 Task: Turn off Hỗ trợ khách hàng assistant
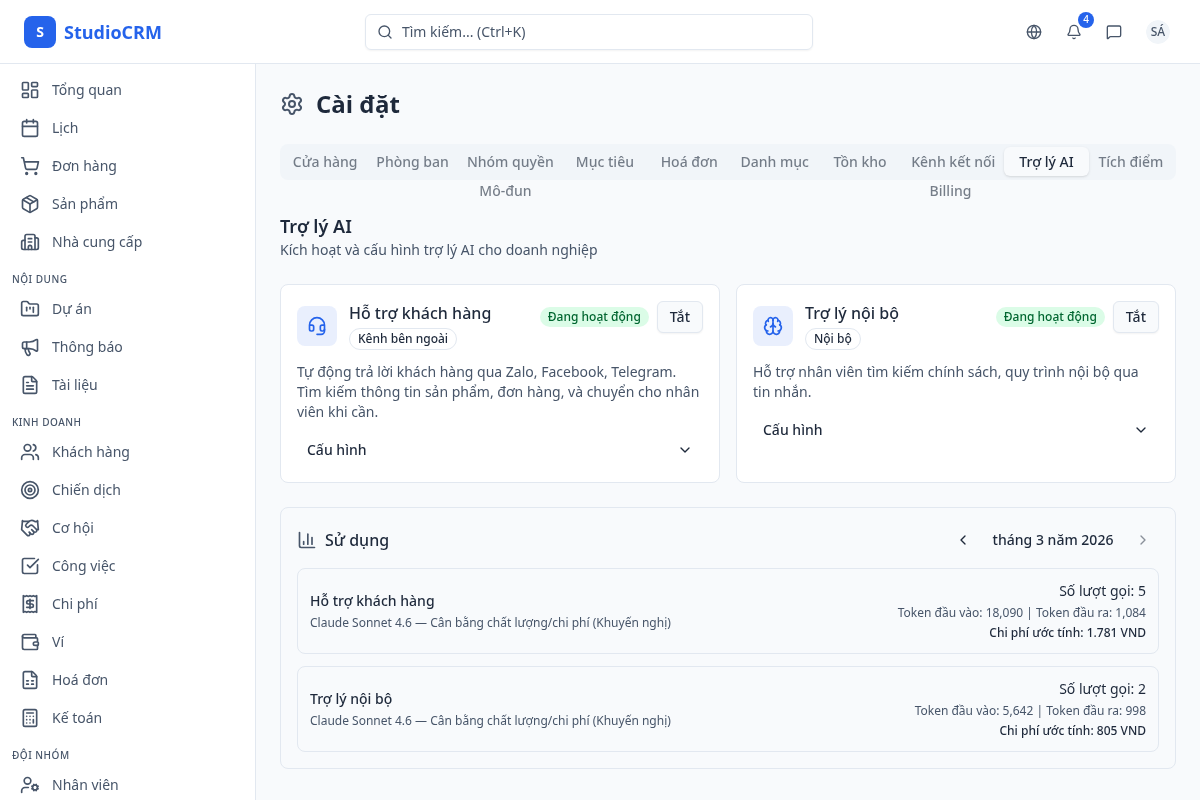tap(680, 317)
